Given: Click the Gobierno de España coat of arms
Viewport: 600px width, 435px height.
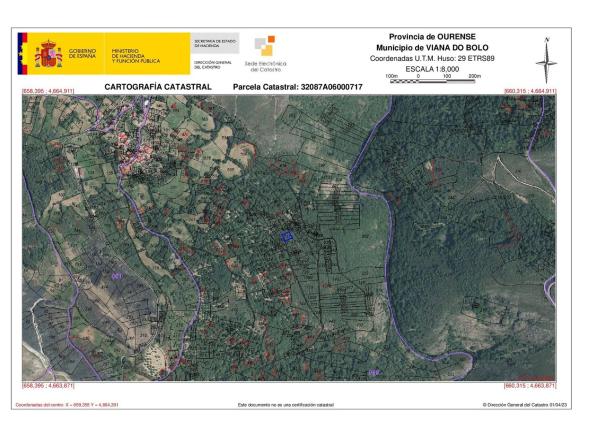Looking at the screenshot, I should (x=49, y=55).
